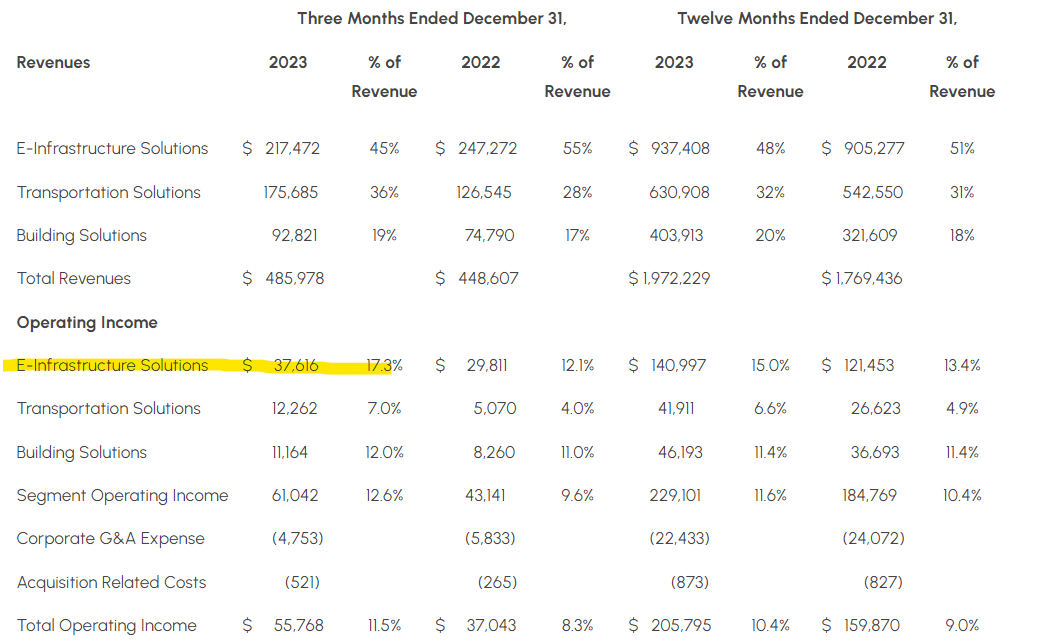
Task: Click the Segment Operating Income row label
Action: 122,496
